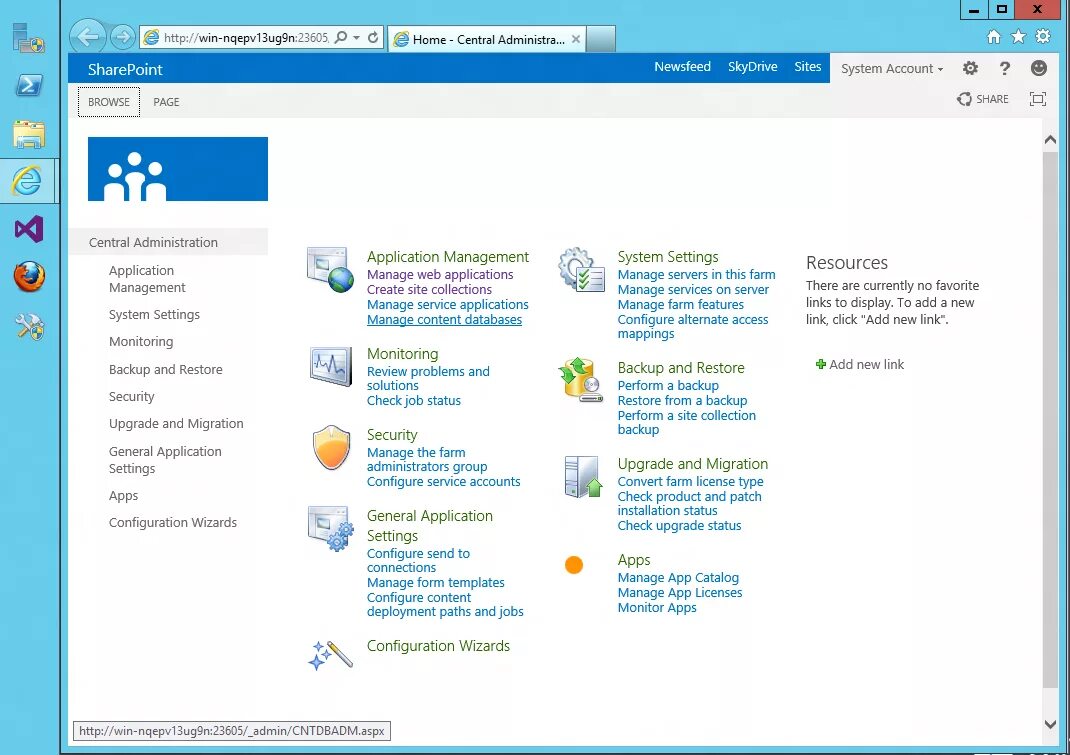Select Upgrade and Migration in left navigation
Viewport: 1070px width, 755px height.
pyautogui.click(x=176, y=423)
